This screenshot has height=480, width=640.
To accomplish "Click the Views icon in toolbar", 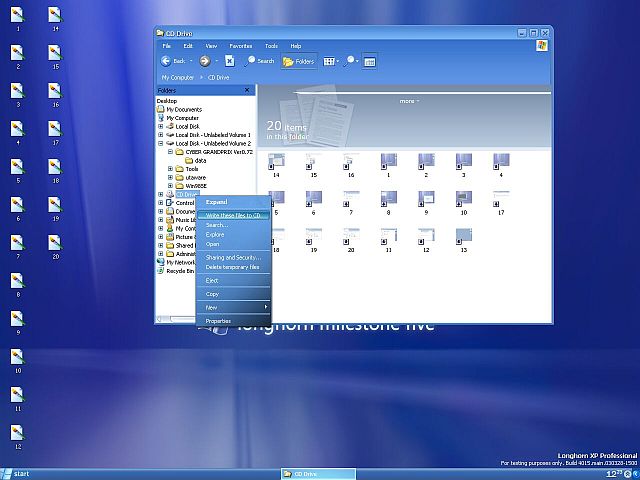I will click(x=329, y=61).
